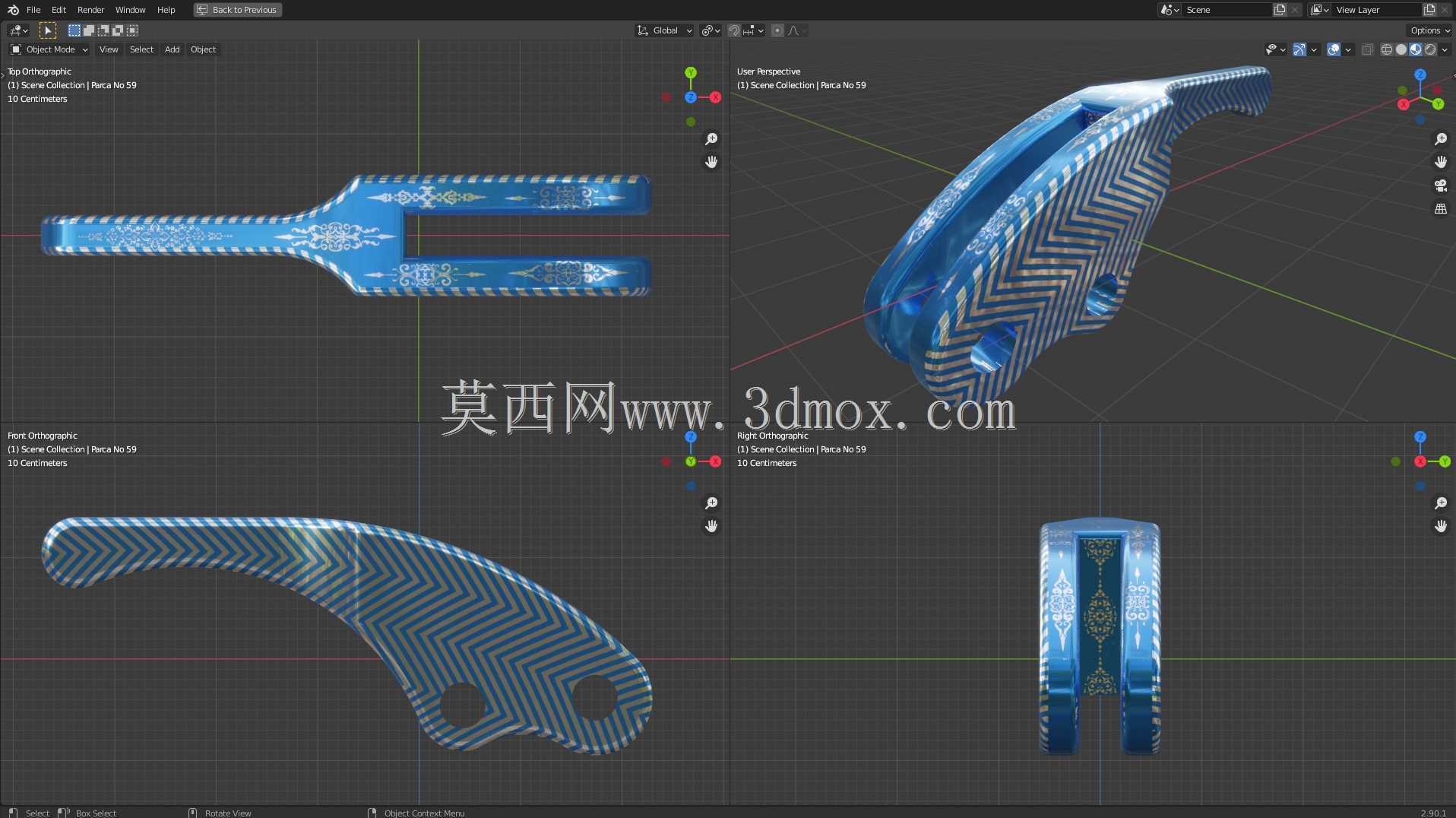
Task: Choose the Intersect Selection mode icon
Action: coord(132,30)
